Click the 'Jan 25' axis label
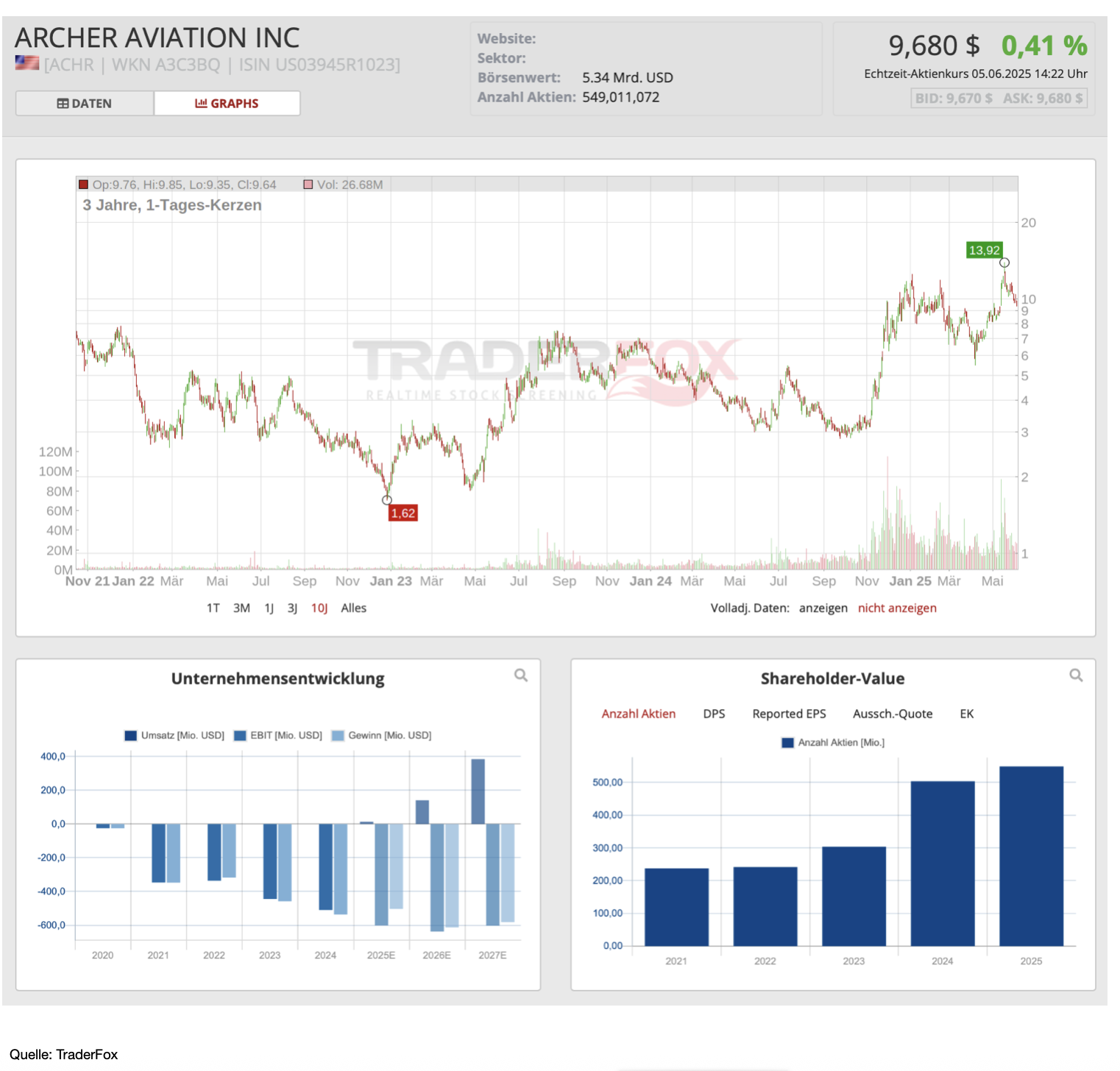 [x=910, y=581]
